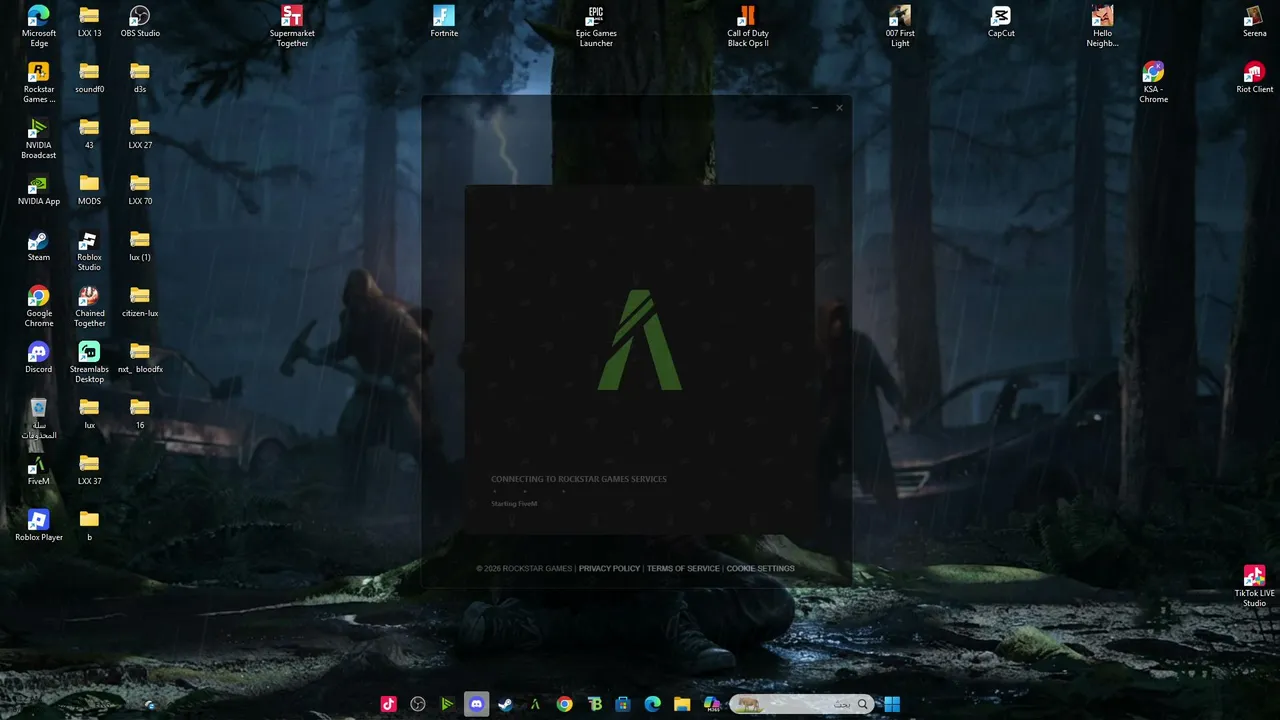Open the citizen-lux folder
This screenshot has height=720, width=1280.
pos(140,302)
